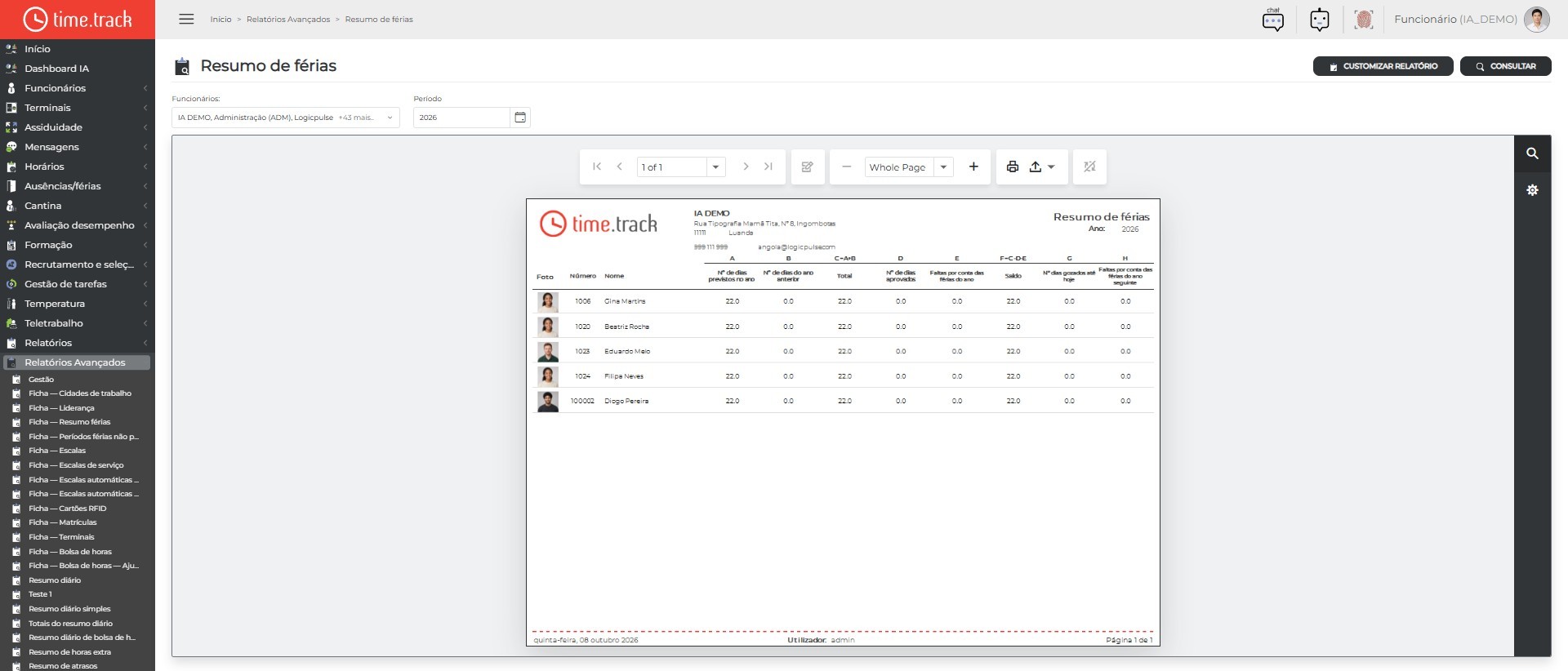The image size is (1568, 671).
Task: Click the Período year input field
Action: coord(462,118)
